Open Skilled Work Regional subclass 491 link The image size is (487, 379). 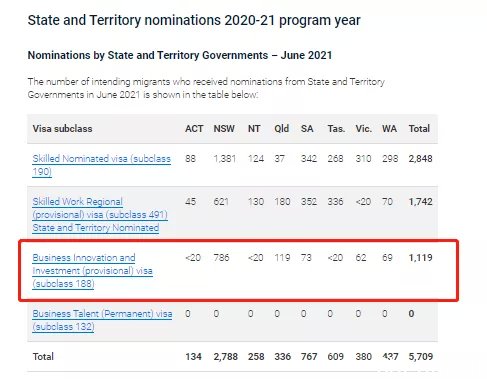(x=100, y=215)
